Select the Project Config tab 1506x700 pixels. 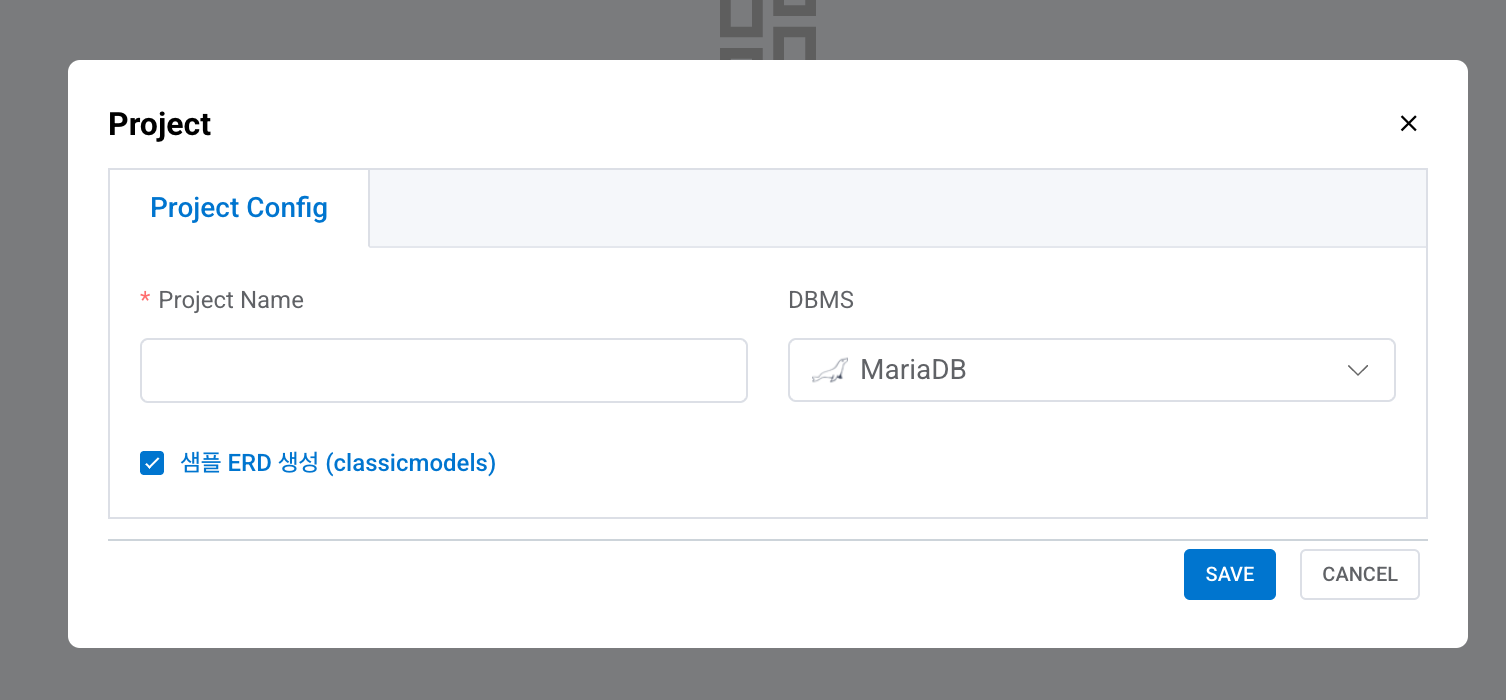[239, 208]
